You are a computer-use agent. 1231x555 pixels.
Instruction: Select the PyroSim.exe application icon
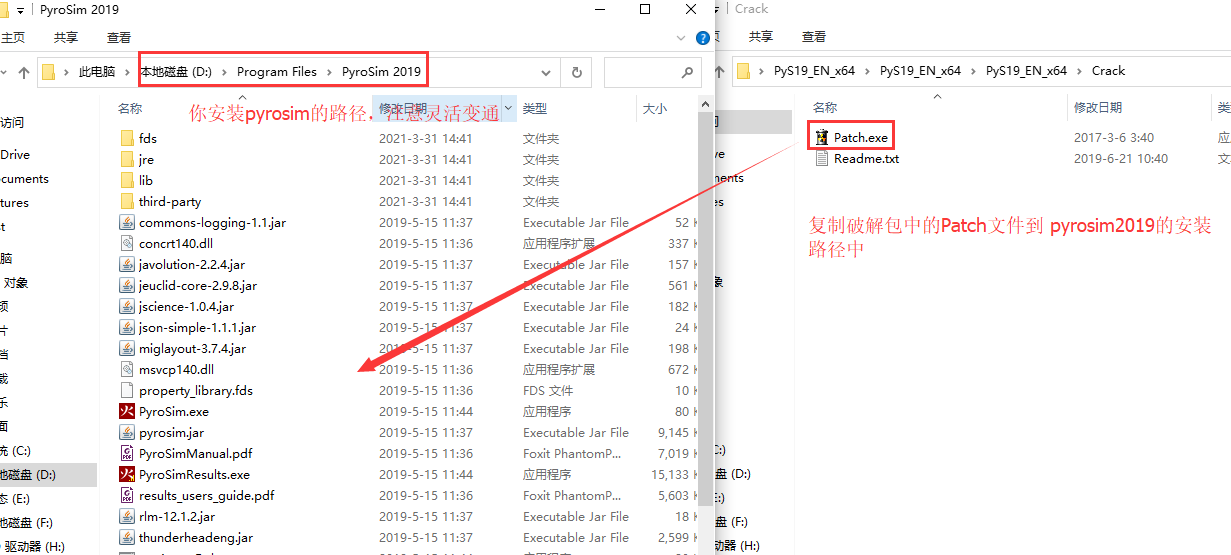pyautogui.click(x=127, y=411)
